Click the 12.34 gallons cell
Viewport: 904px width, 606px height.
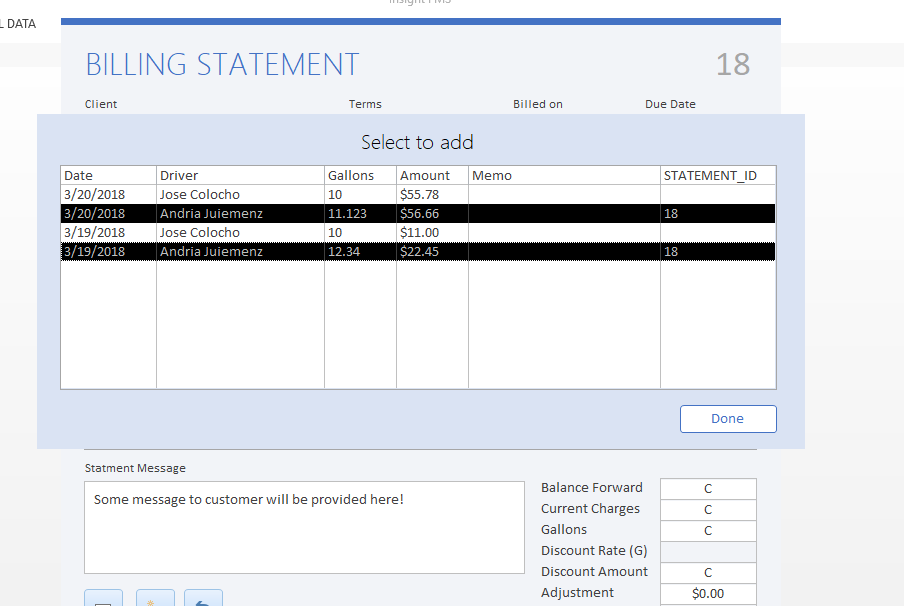(x=360, y=251)
